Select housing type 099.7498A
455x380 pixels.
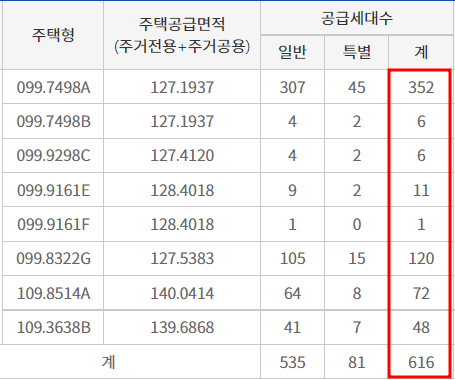(53, 88)
